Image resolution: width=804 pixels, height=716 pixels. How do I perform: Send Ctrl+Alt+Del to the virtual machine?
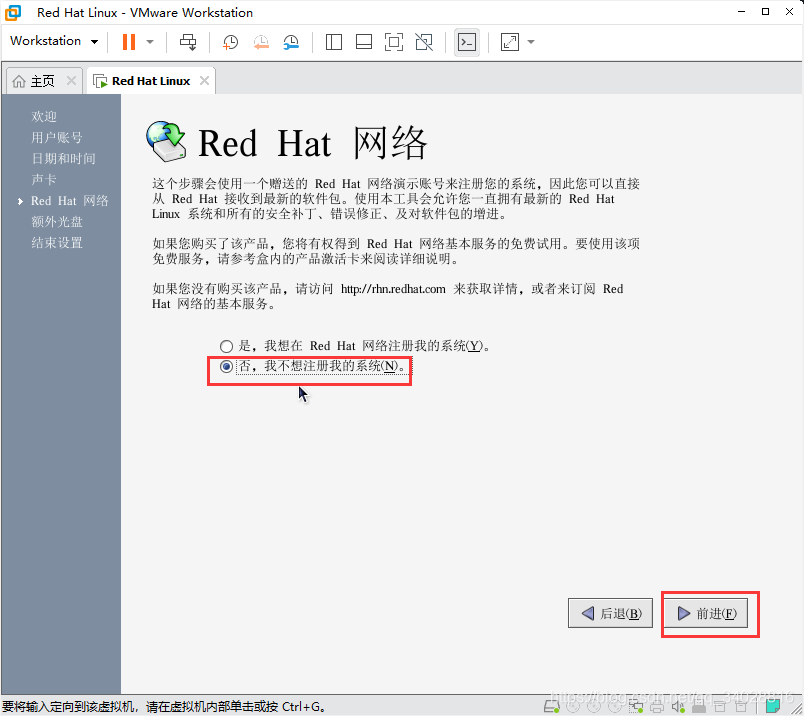(187, 41)
